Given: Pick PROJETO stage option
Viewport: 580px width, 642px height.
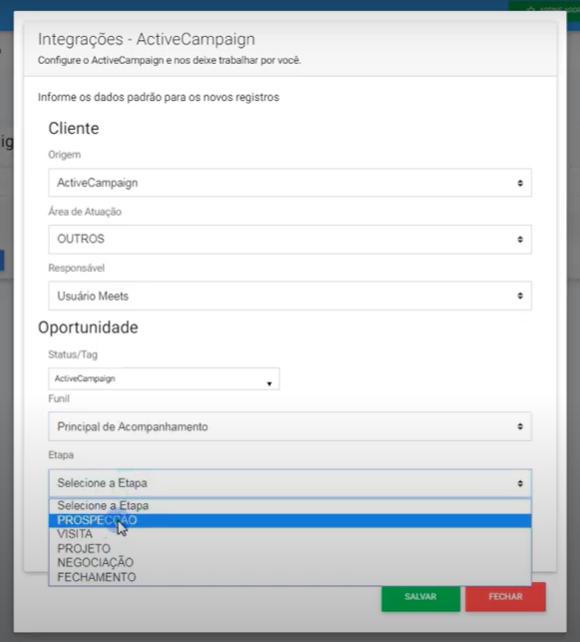Looking at the screenshot, I should (x=290, y=549).
